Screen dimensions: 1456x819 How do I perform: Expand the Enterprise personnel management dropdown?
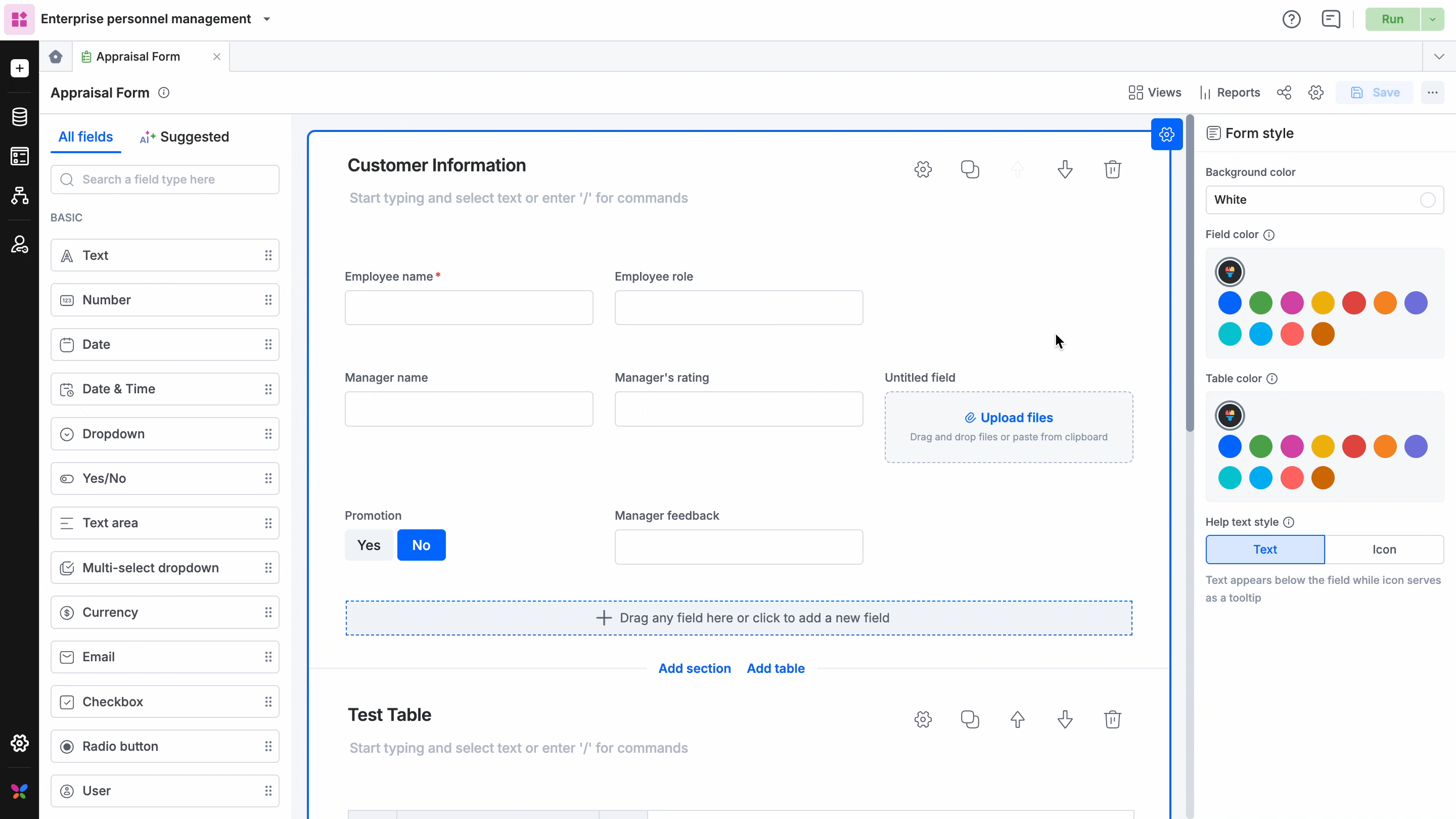click(267, 19)
